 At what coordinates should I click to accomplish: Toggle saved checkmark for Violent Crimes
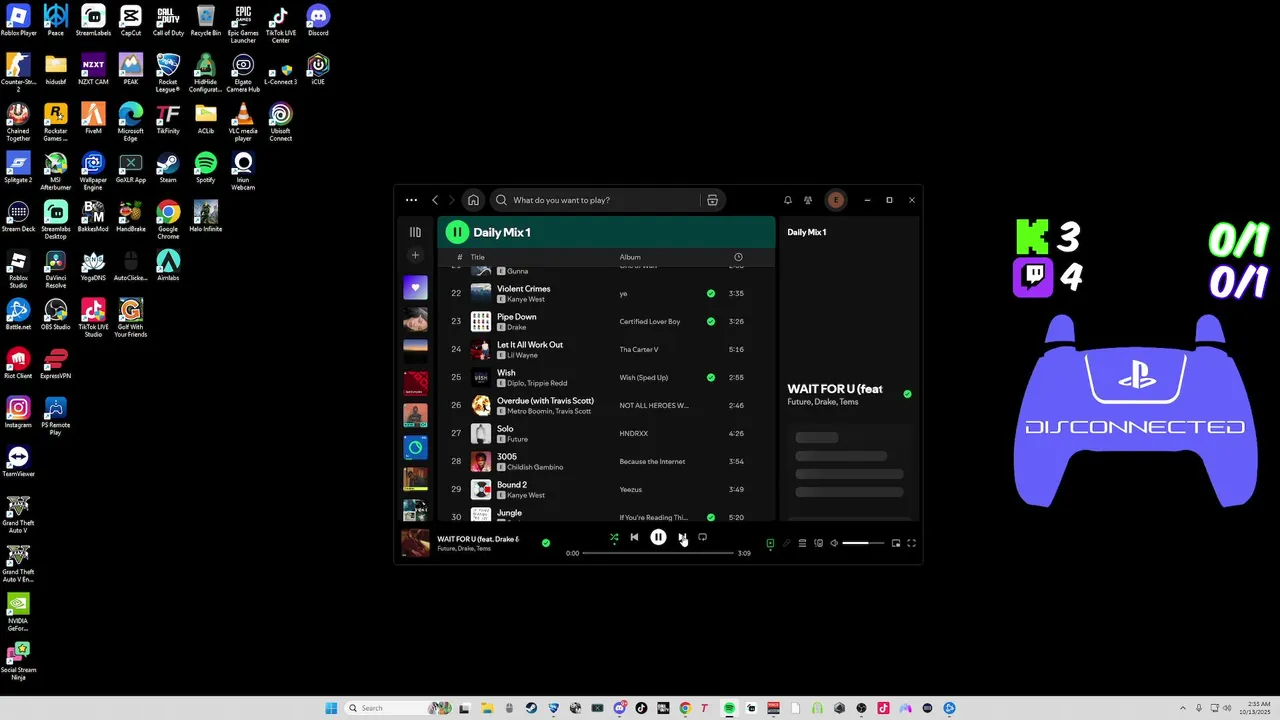[711, 294]
